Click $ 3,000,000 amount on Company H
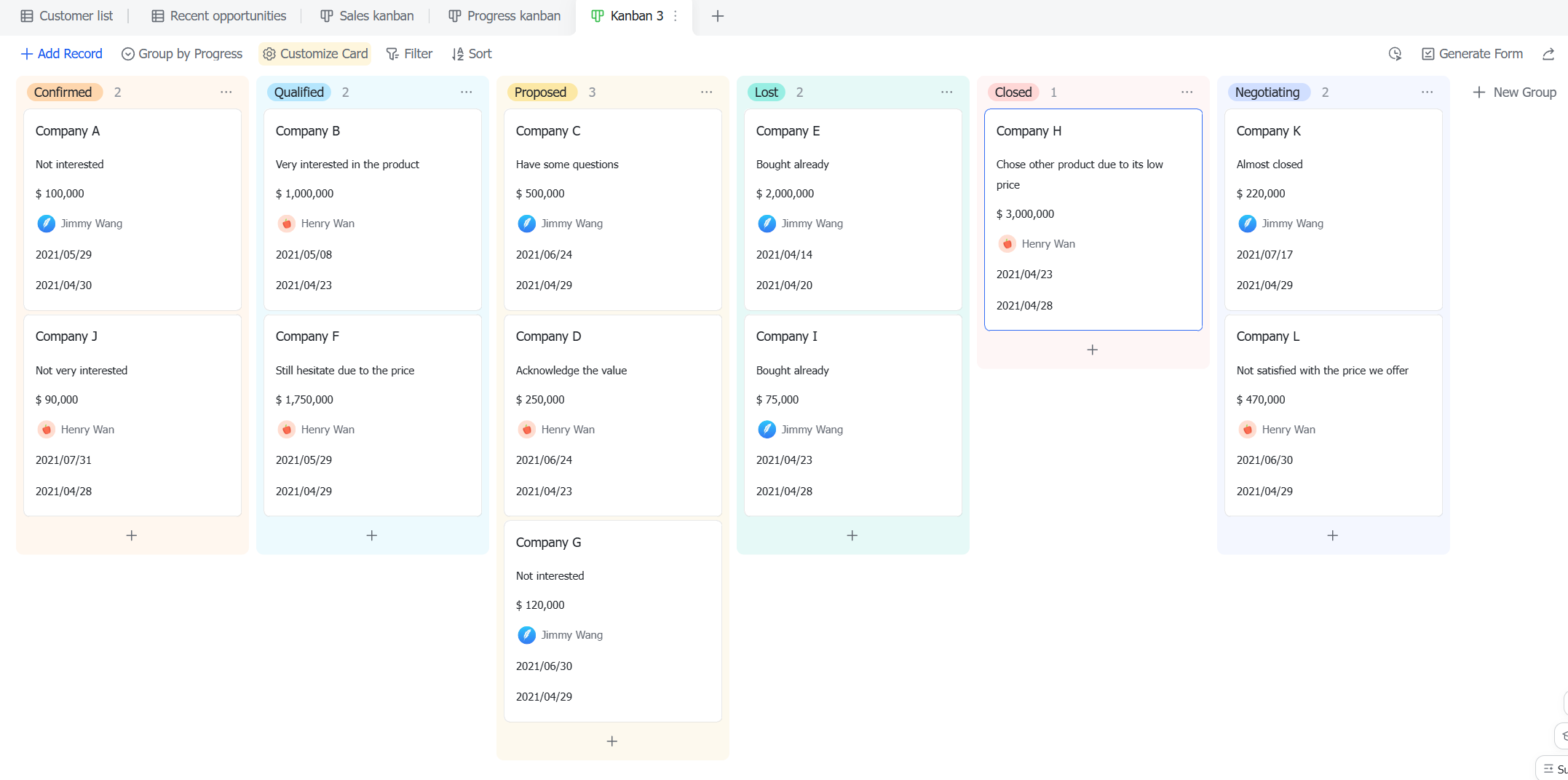This screenshot has width=1568, height=780. (1025, 214)
